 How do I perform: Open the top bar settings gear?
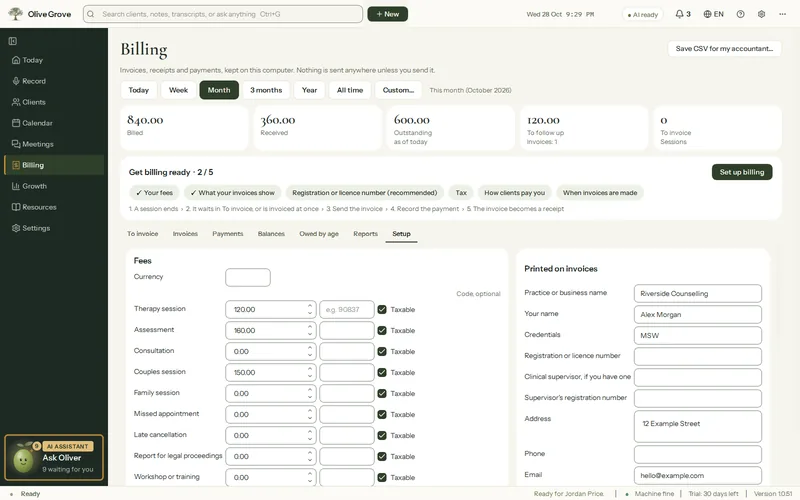pyautogui.click(x=761, y=14)
